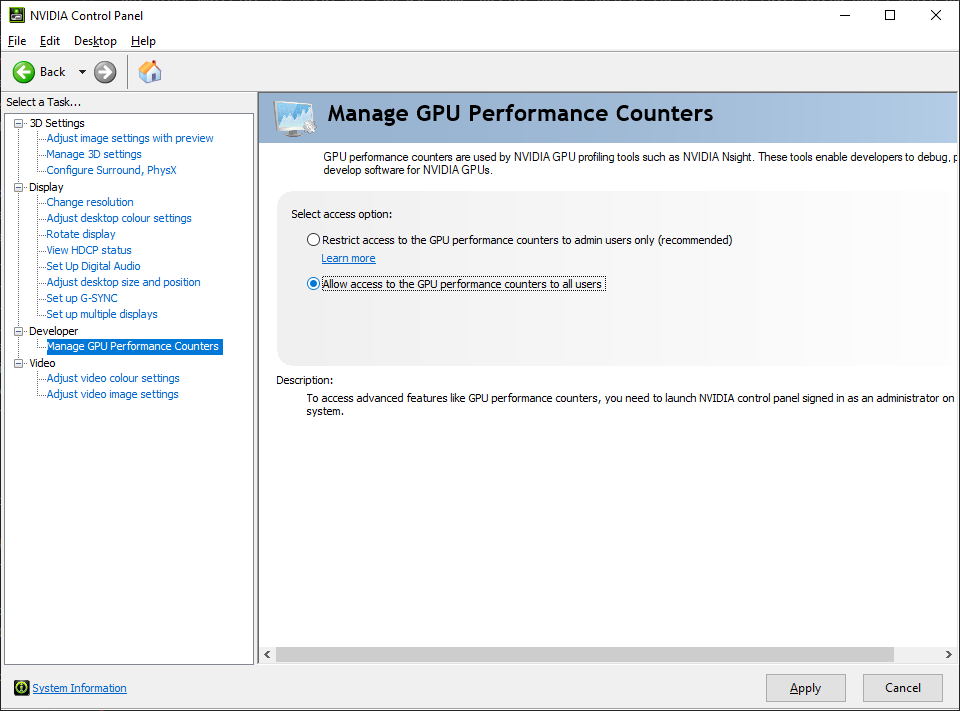Open Change resolution
This screenshot has width=960, height=711.
click(90, 202)
